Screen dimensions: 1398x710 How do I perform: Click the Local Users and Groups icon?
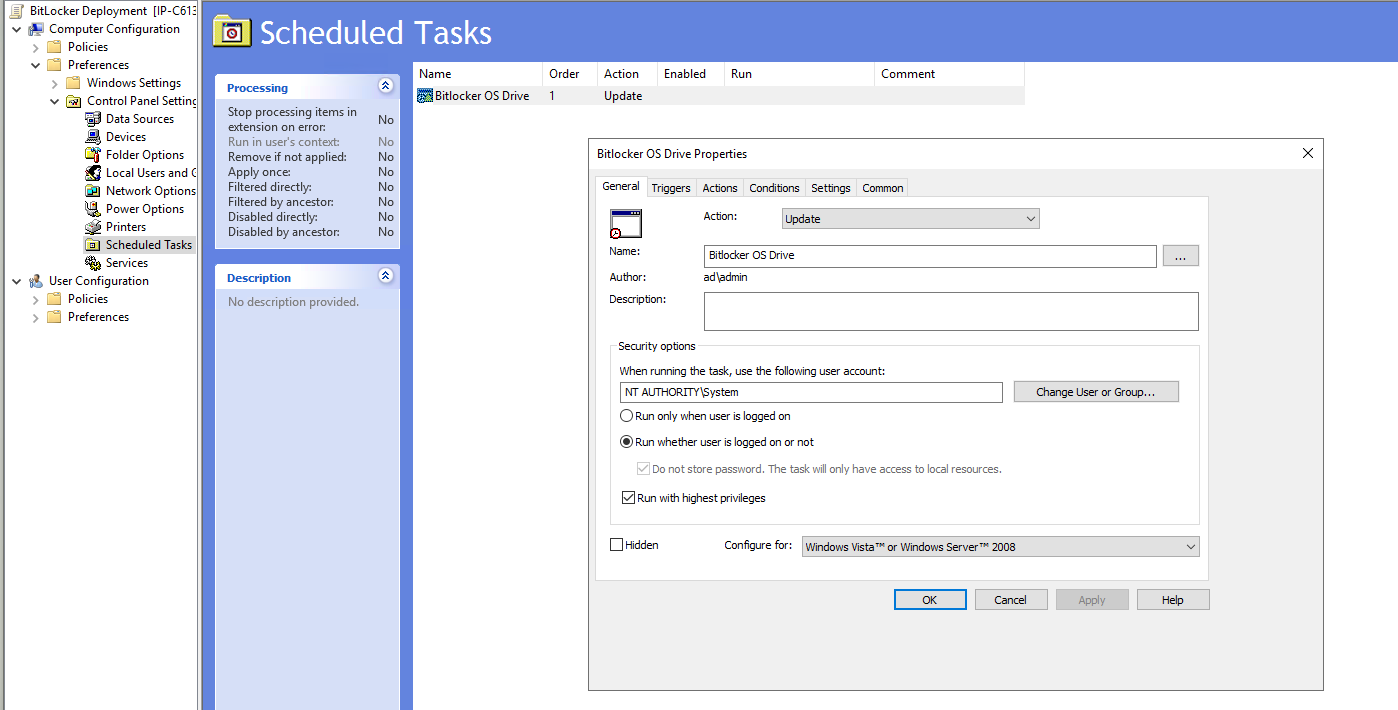coord(93,173)
